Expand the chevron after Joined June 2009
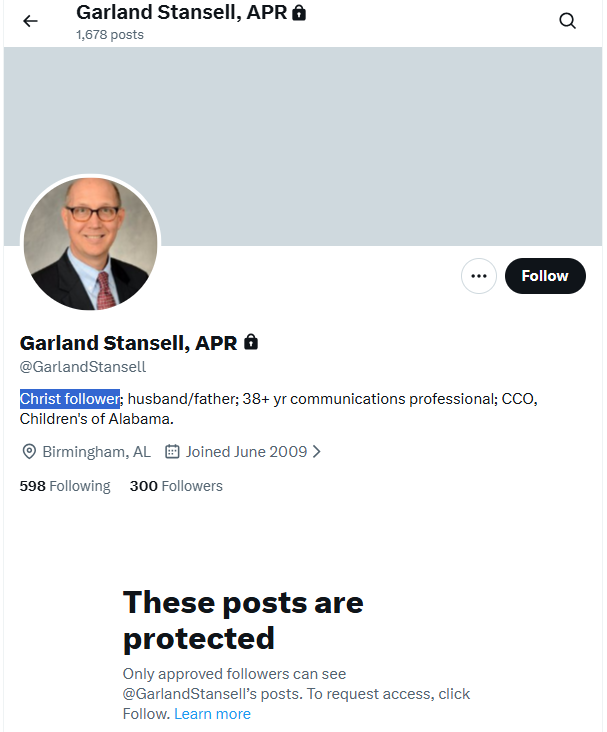607x732 pixels. 317,452
